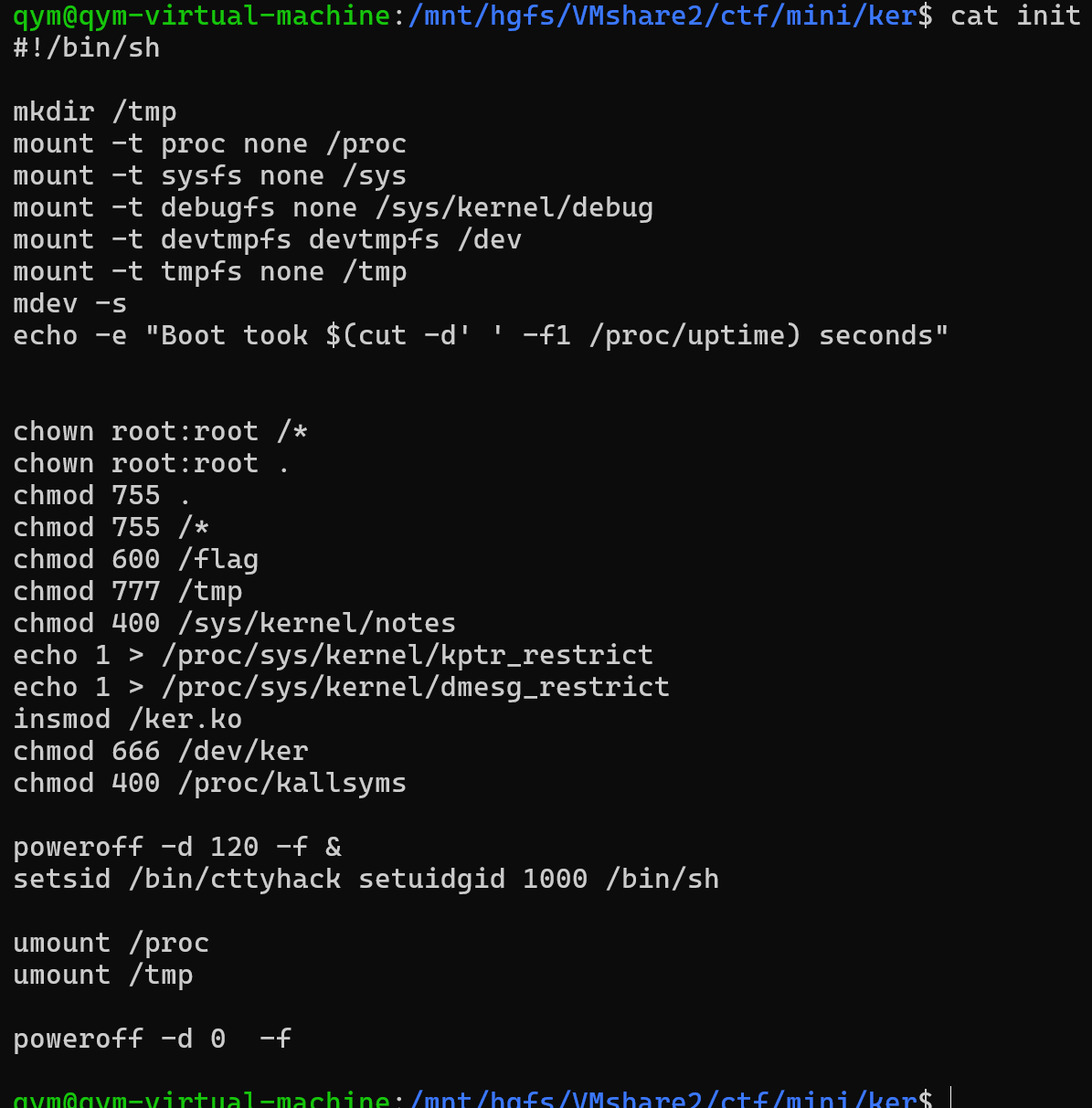
Task: Select the 'mount -t proc none /proc' line
Action: (210, 144)
